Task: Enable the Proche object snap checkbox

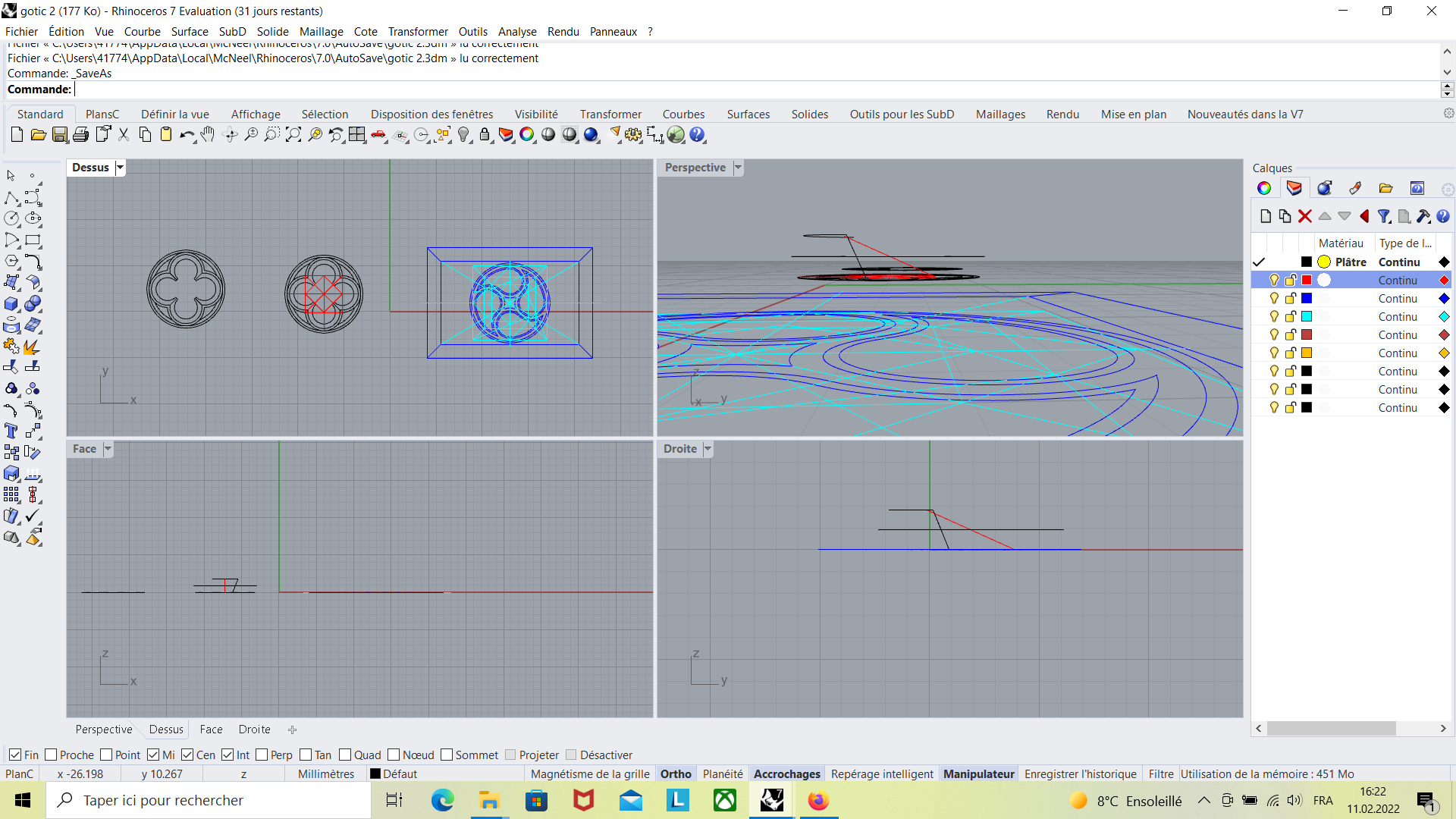Action: [x=52, y=755]
